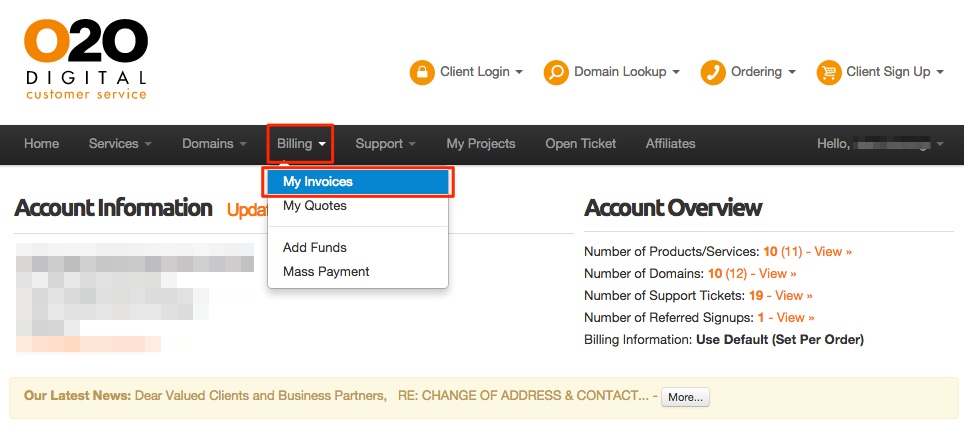Click the Account Overview heading
Viewport: 964px width, 432px height.
tap(673, 208)
